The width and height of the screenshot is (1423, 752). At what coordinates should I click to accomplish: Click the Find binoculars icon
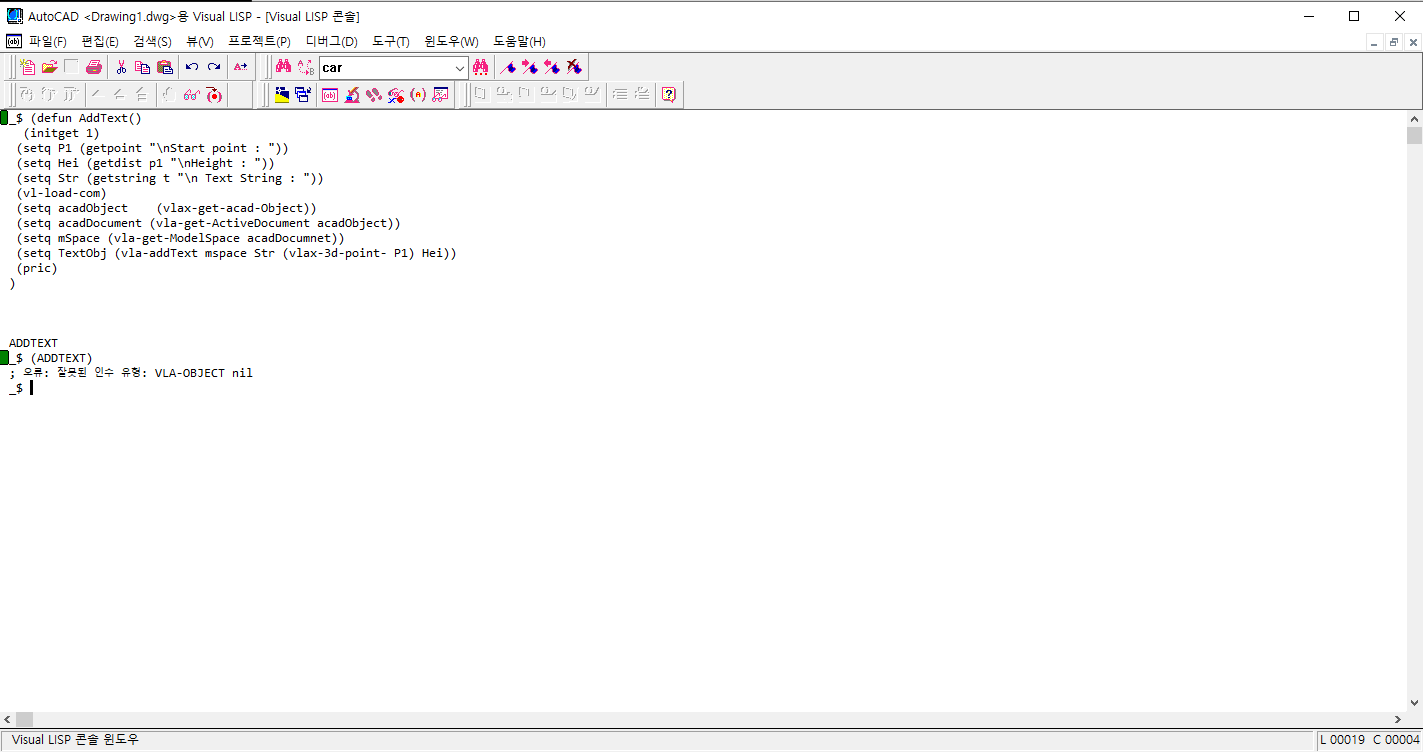(283, 67)
